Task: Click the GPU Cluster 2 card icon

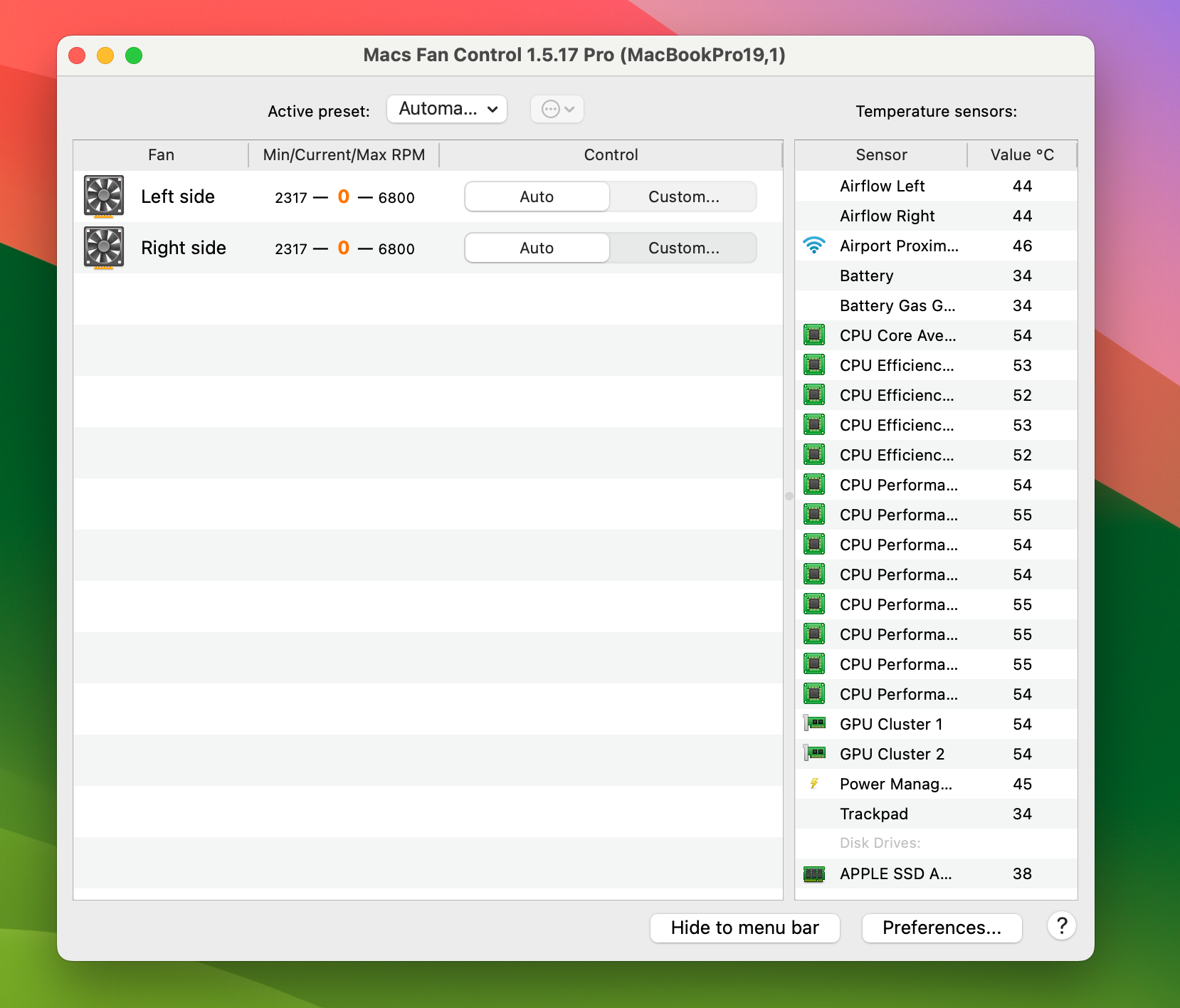Action: 814,754
